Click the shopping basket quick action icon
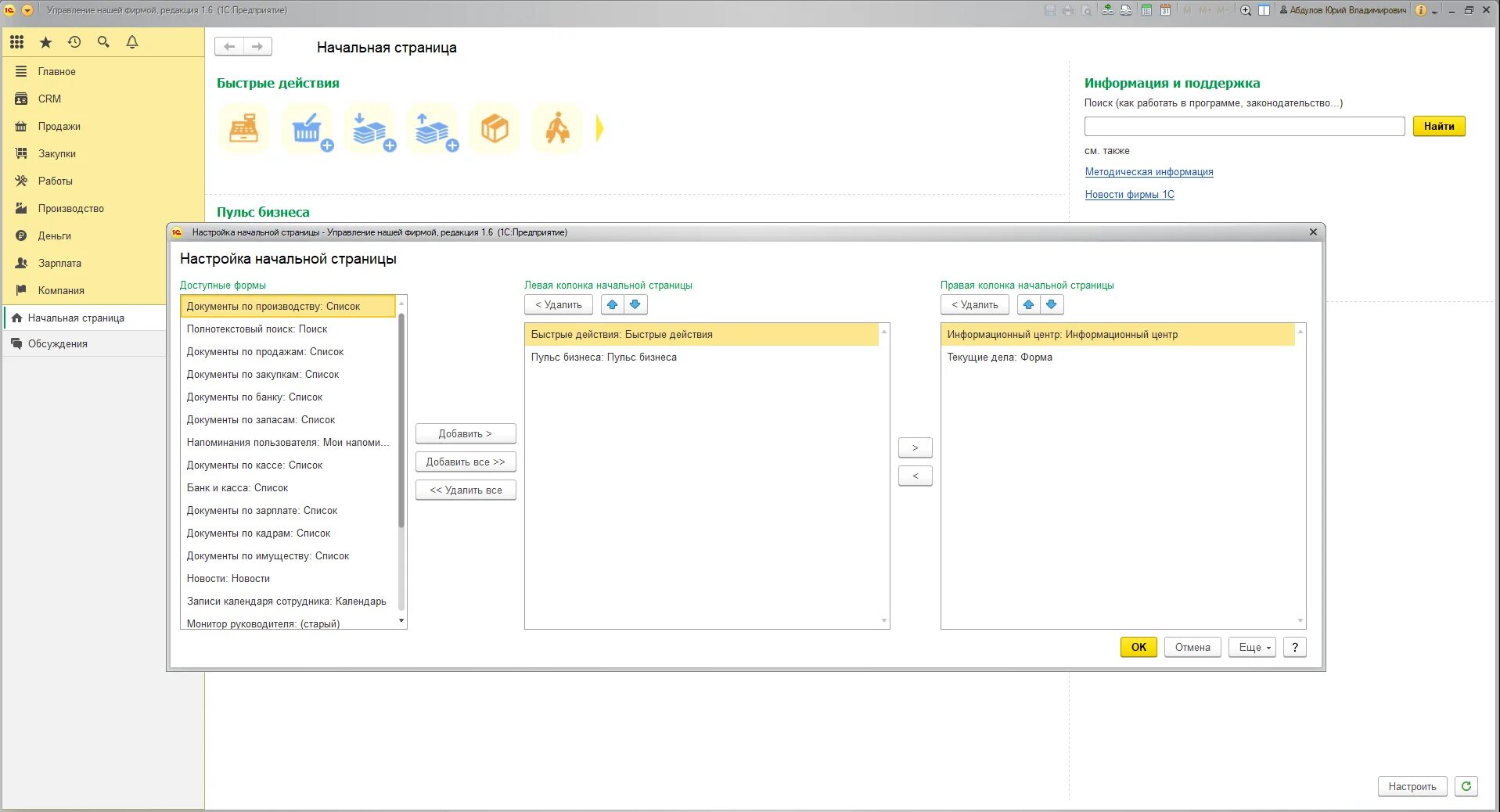Screen dimensions: 1500x812 pyautogui.click(x=307, y=128)
